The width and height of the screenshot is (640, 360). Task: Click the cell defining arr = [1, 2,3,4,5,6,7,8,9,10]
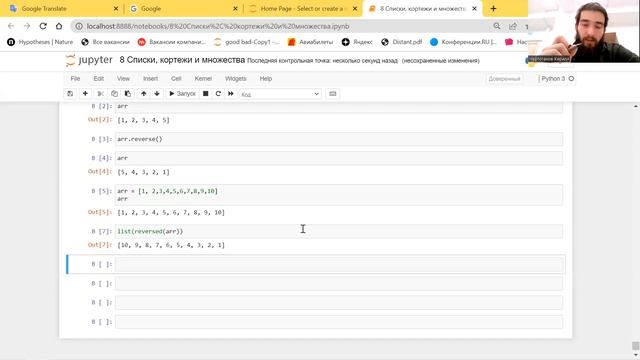tap(339, 195)
